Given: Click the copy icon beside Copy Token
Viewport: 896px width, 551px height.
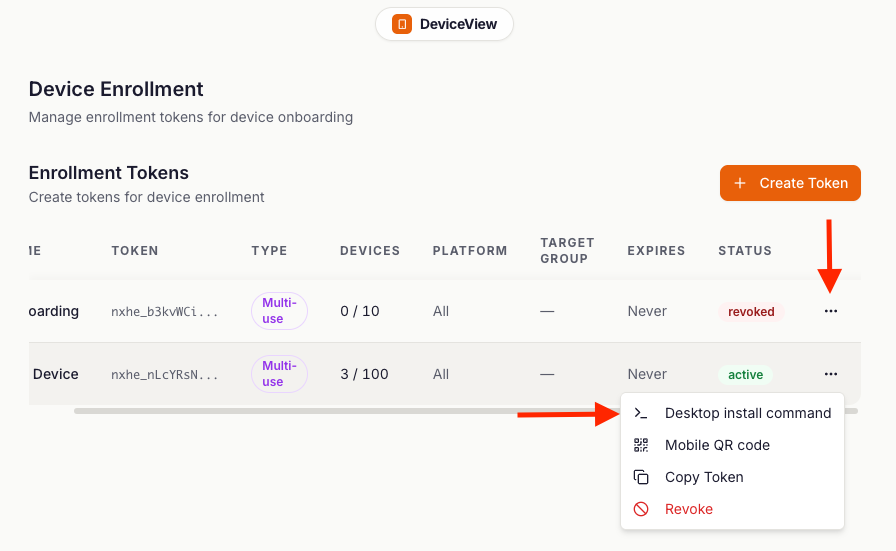Looking at the screenshot, I should click(x=641, y=477).
